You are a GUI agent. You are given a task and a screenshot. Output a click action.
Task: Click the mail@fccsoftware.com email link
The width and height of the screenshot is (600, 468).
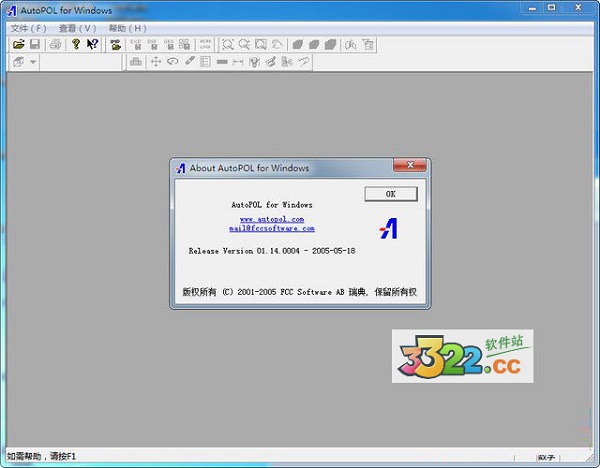272,228
